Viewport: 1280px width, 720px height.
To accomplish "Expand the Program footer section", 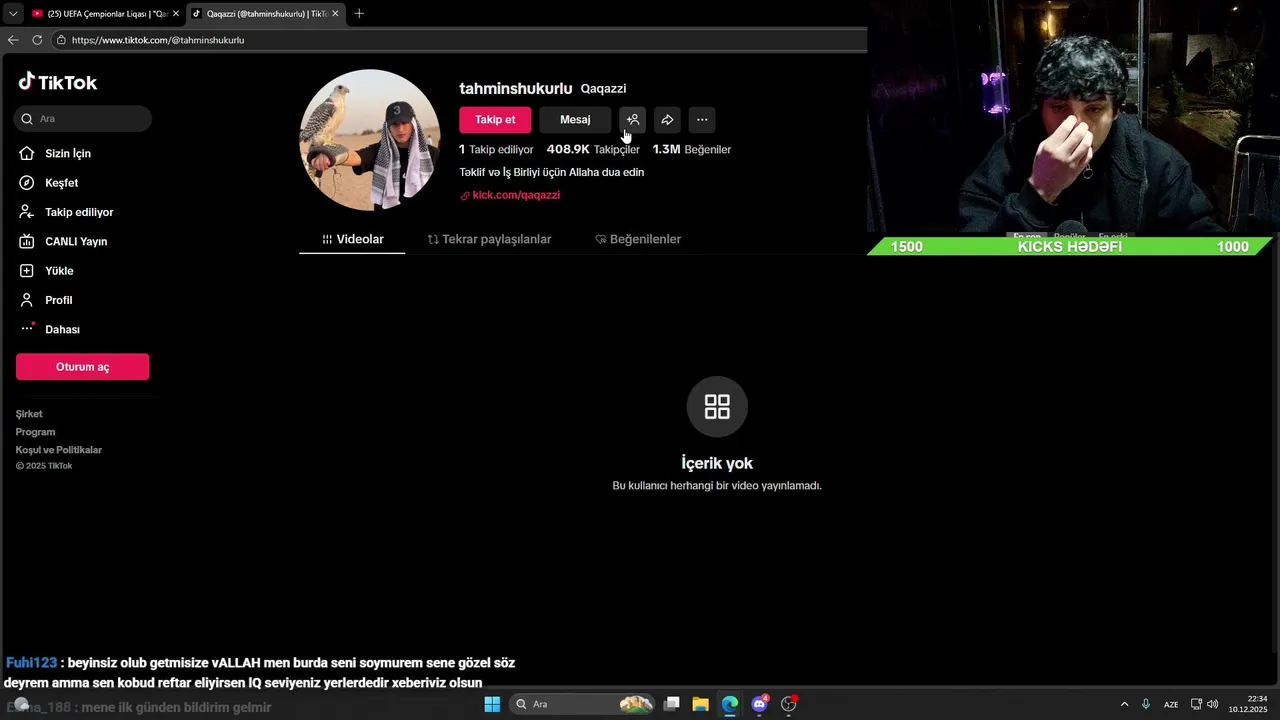I will [35, 432].
